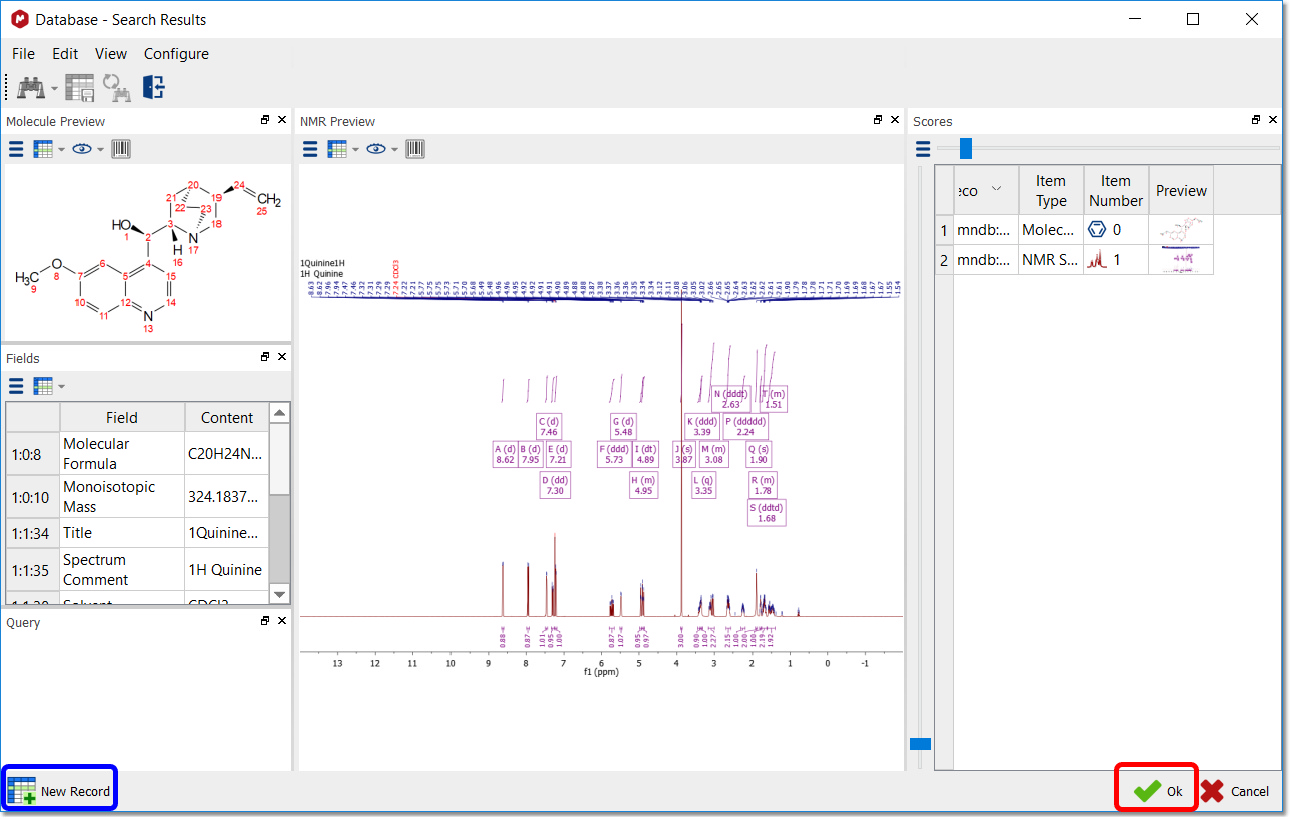Click the Ok button
The width and height of the screenshot is (1290, 819).
coord(1157,791)
